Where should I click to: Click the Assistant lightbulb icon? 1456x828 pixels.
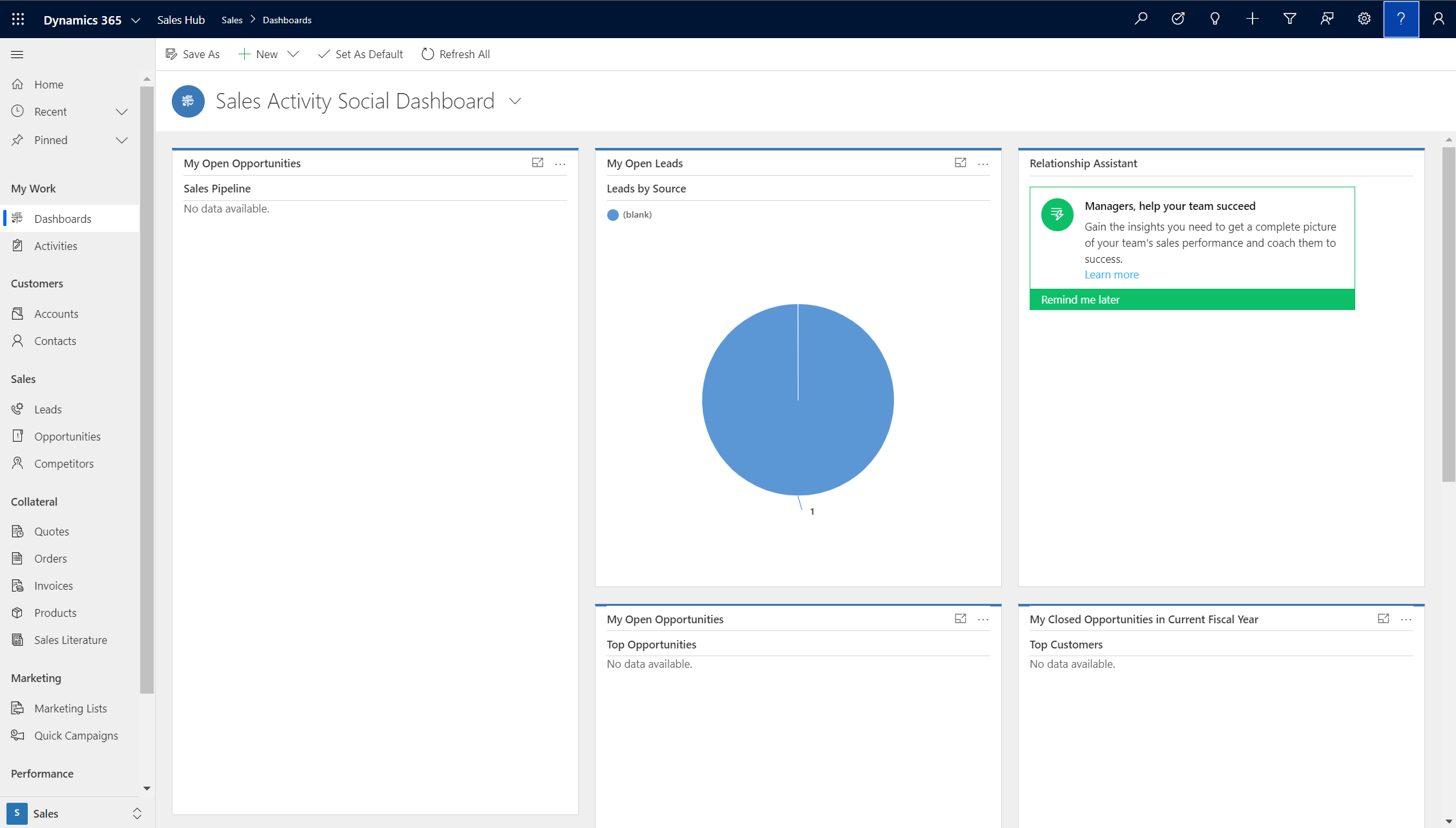tap(1215, 19)
